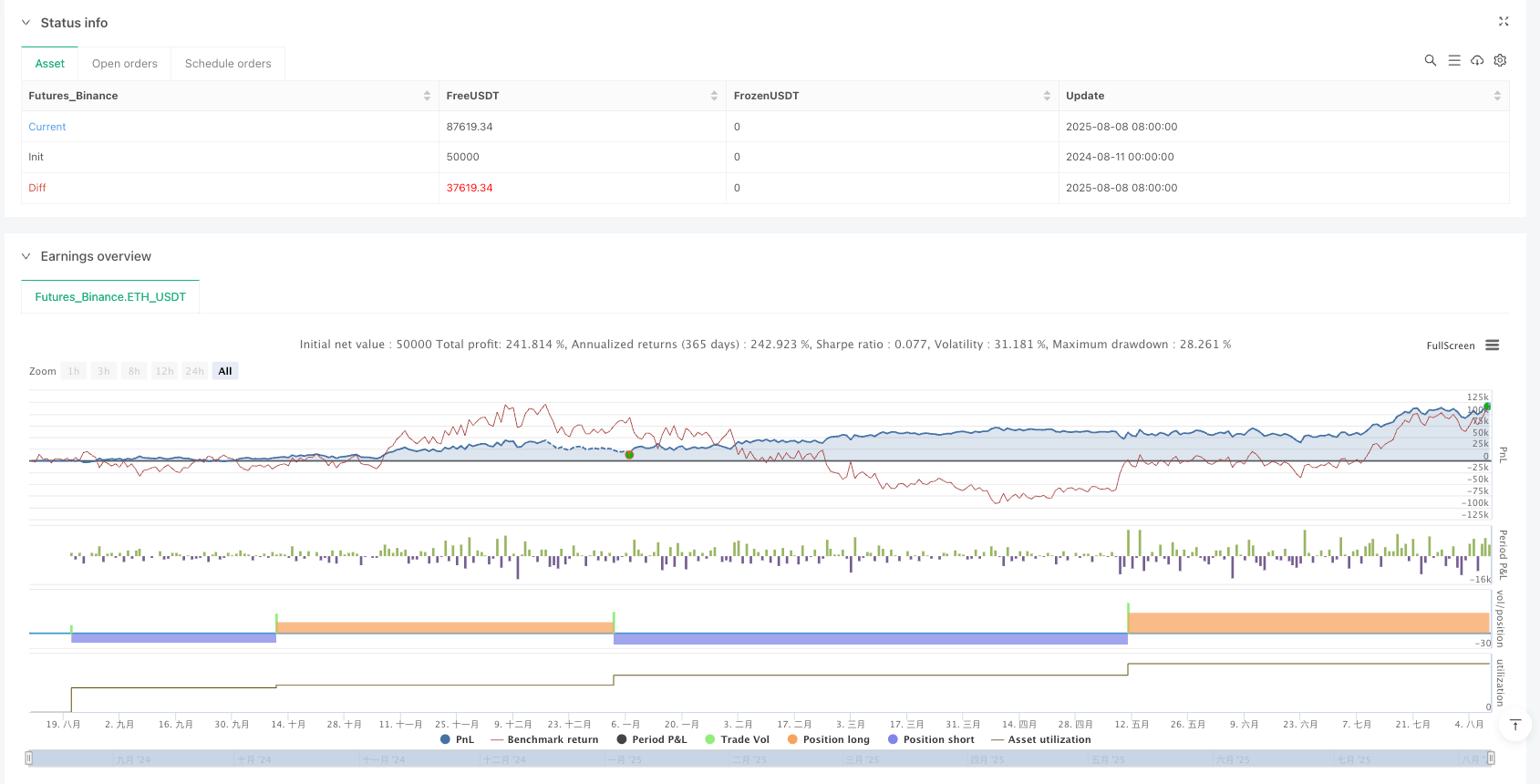Click the left handle of range navigator
This screenshot has height=784, width=1540.
tap(29, 758)
